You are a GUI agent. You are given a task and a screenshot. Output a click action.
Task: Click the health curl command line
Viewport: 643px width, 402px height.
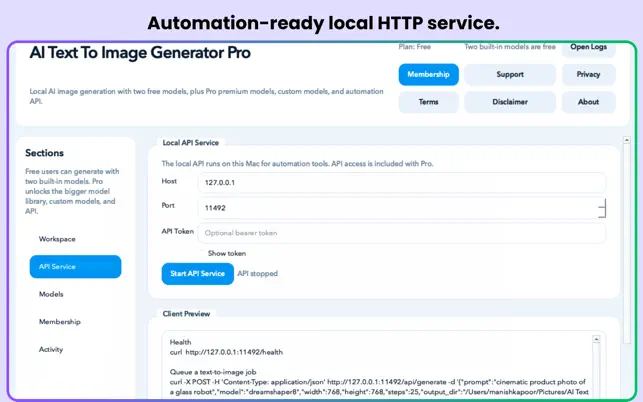[x=226, y=352]
